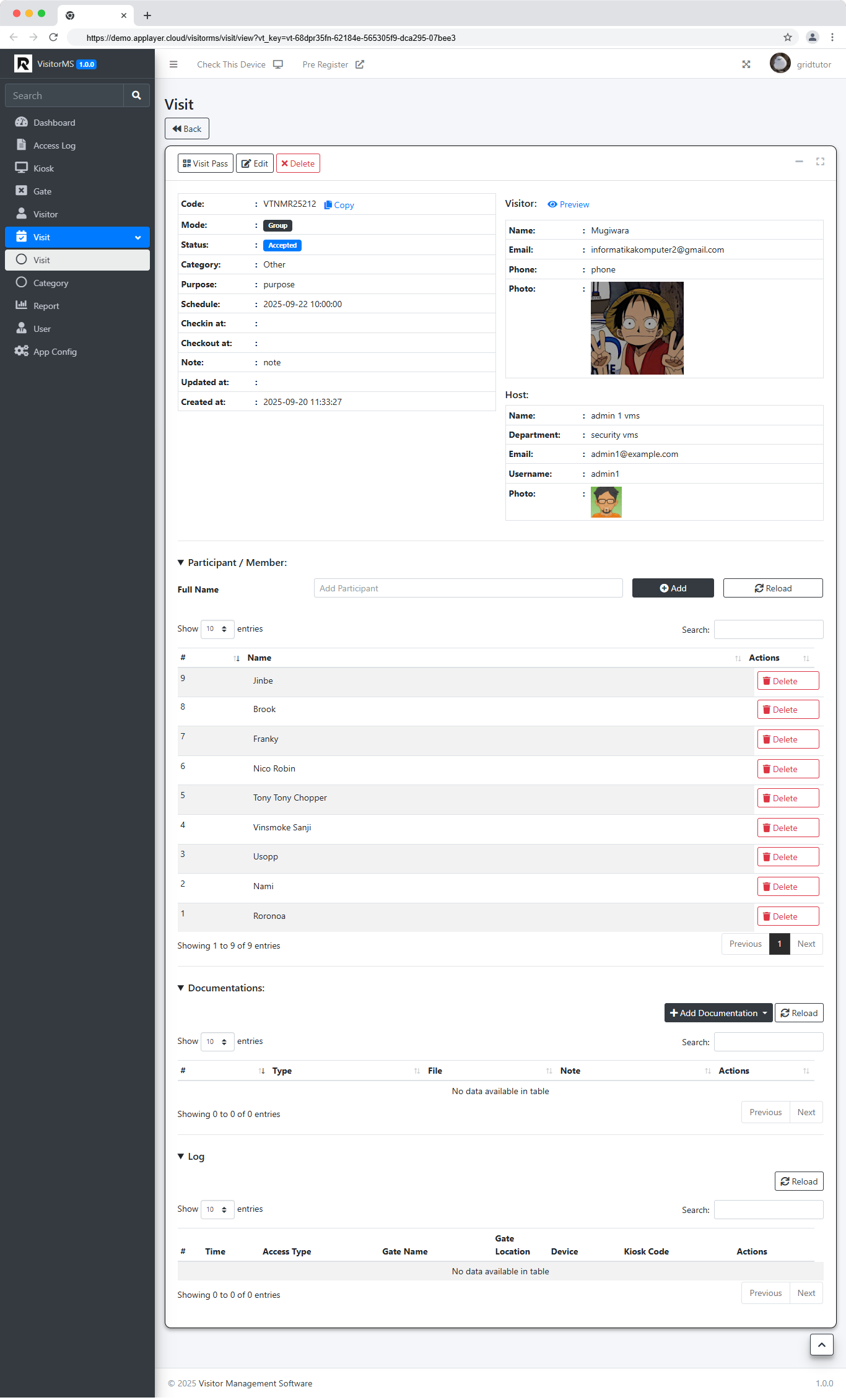
Task: Open the Add Documentation dropdown
Action: tap(718, 1013)
